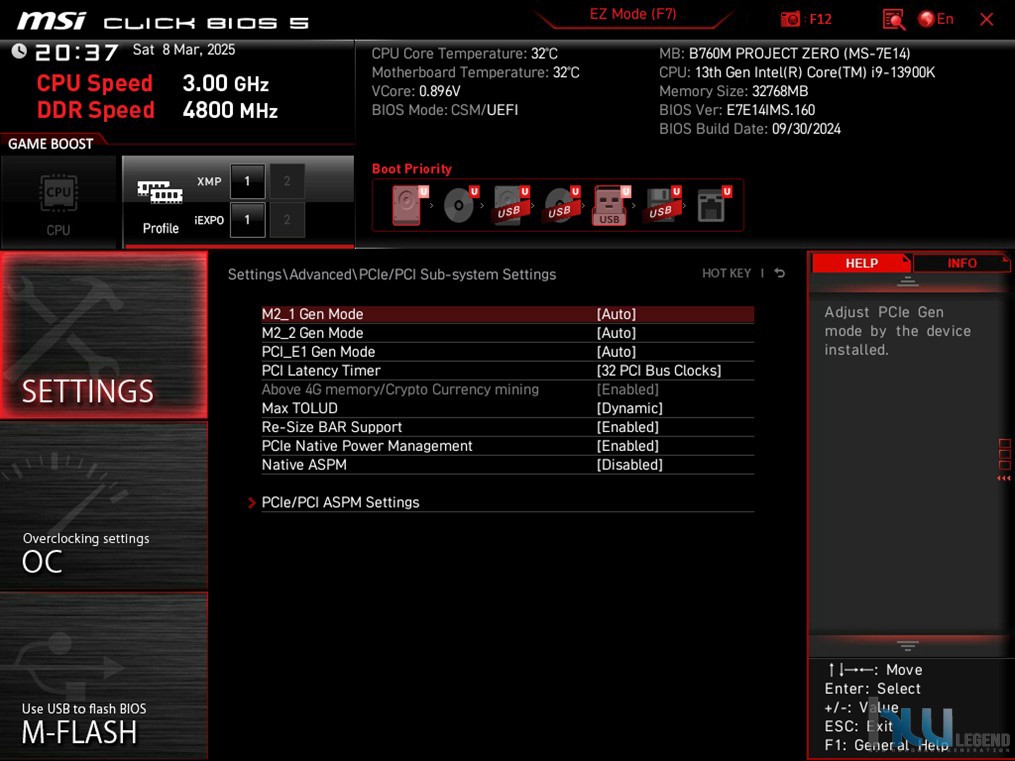Select the USB floppy boot device icon
1015x761 pixels.
(x=662, y=205)
